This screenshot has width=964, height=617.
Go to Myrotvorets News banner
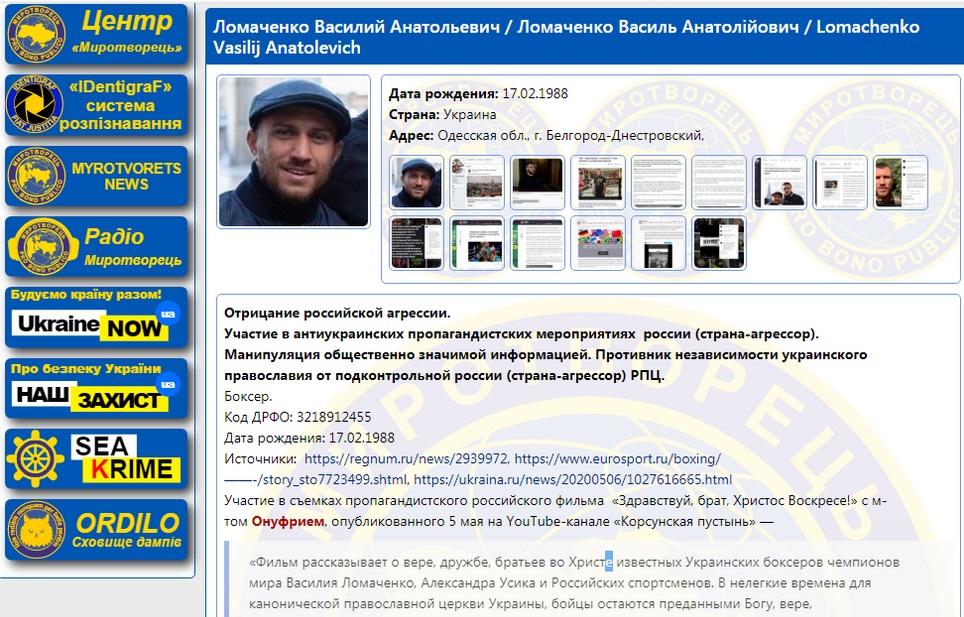tap(96, 176)
